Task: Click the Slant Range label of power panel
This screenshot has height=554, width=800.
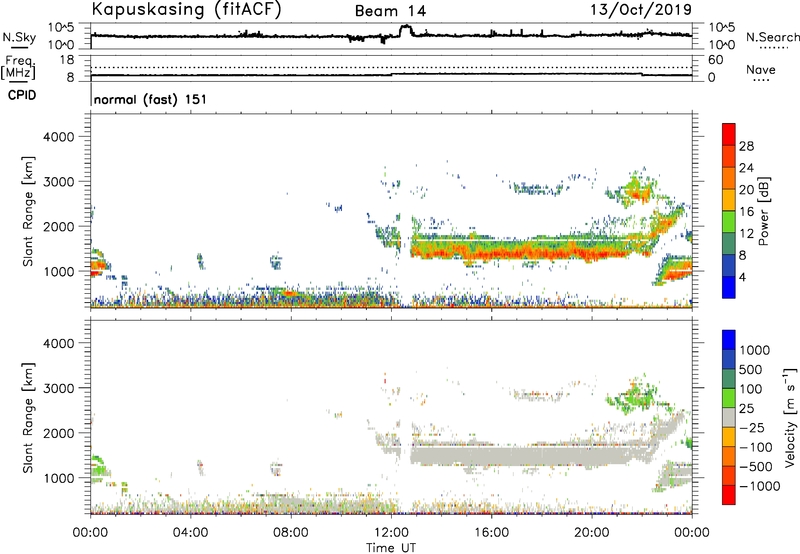Action: 28,211
